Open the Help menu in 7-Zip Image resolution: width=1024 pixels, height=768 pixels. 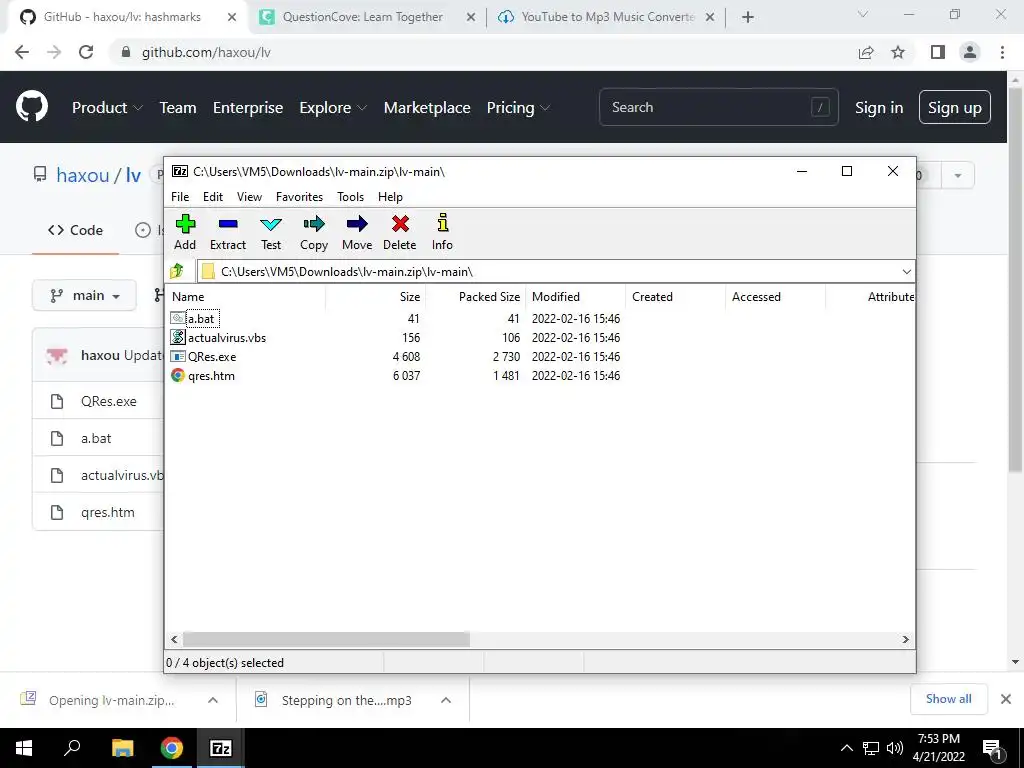(391, 197)
